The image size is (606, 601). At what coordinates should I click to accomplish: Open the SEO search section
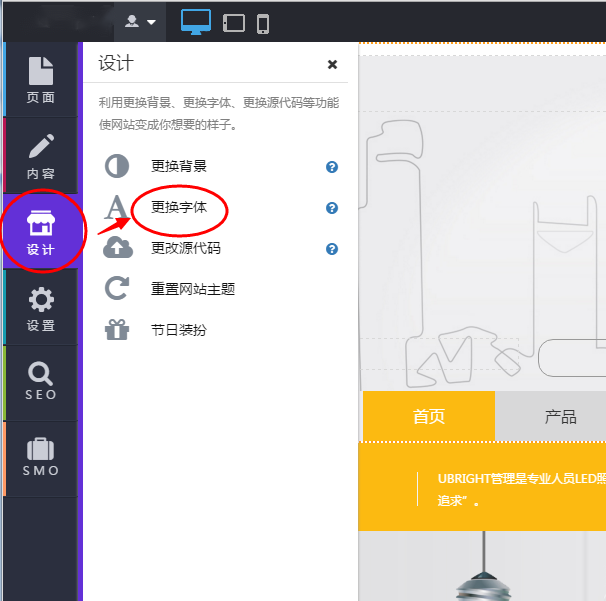(41, 383)
